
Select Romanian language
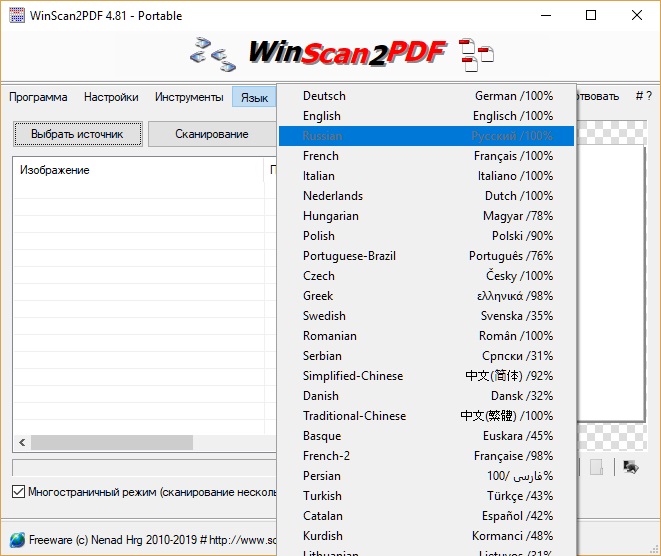426,336
